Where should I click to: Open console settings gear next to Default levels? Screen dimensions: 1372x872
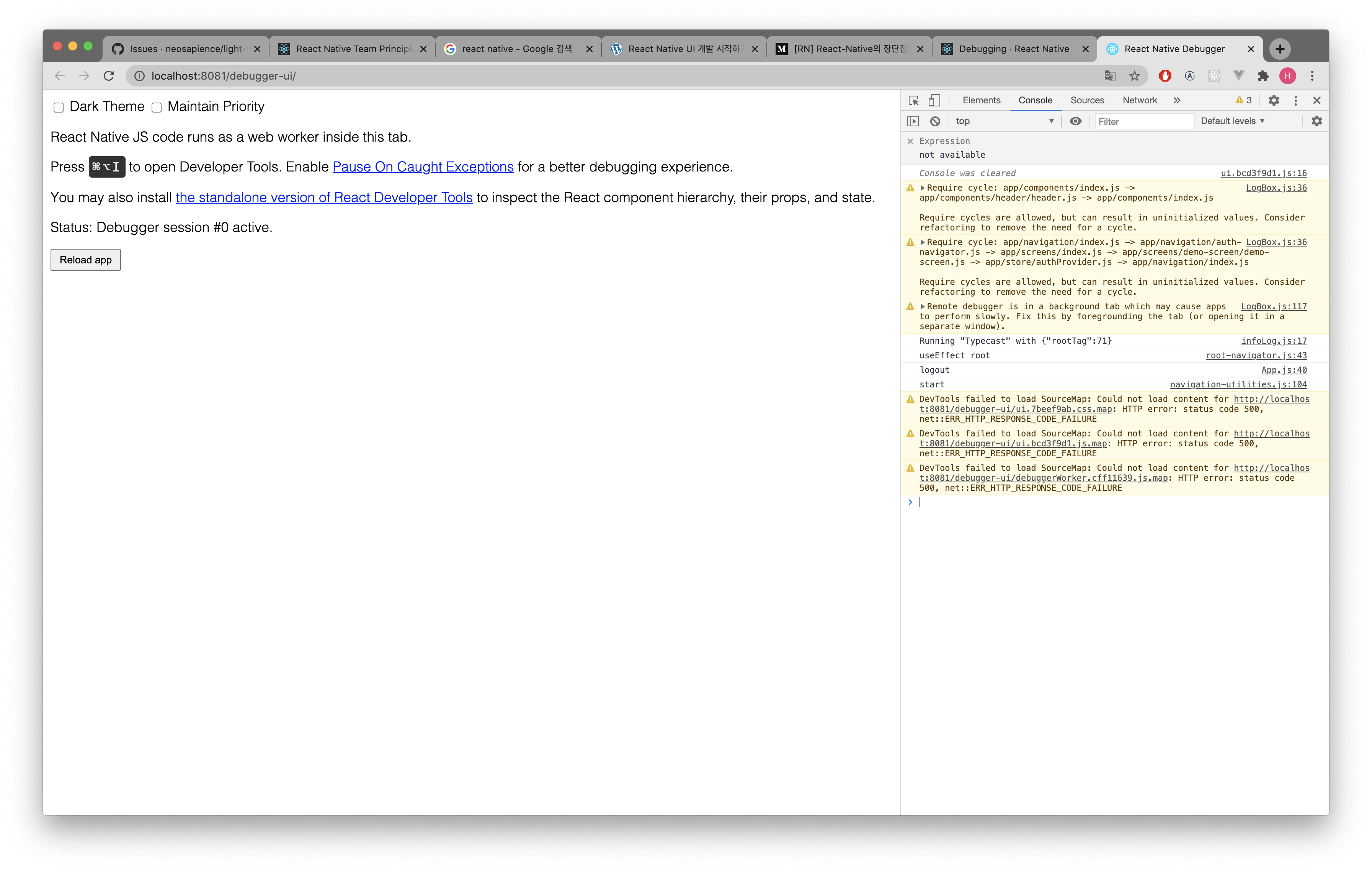pyautogui.click(x=1317, y=121)
